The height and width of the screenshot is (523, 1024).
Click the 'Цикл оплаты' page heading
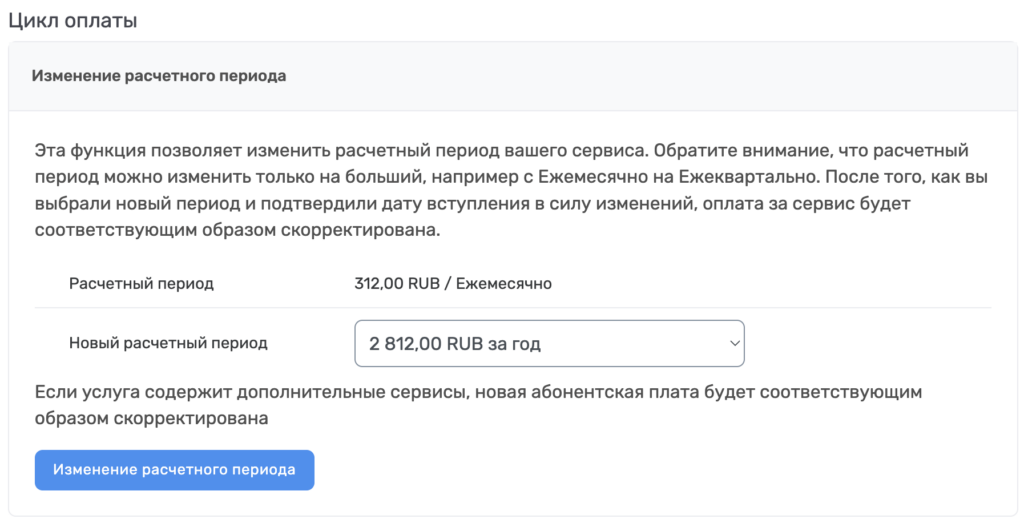pyautogui.click(x=72, y=20)
